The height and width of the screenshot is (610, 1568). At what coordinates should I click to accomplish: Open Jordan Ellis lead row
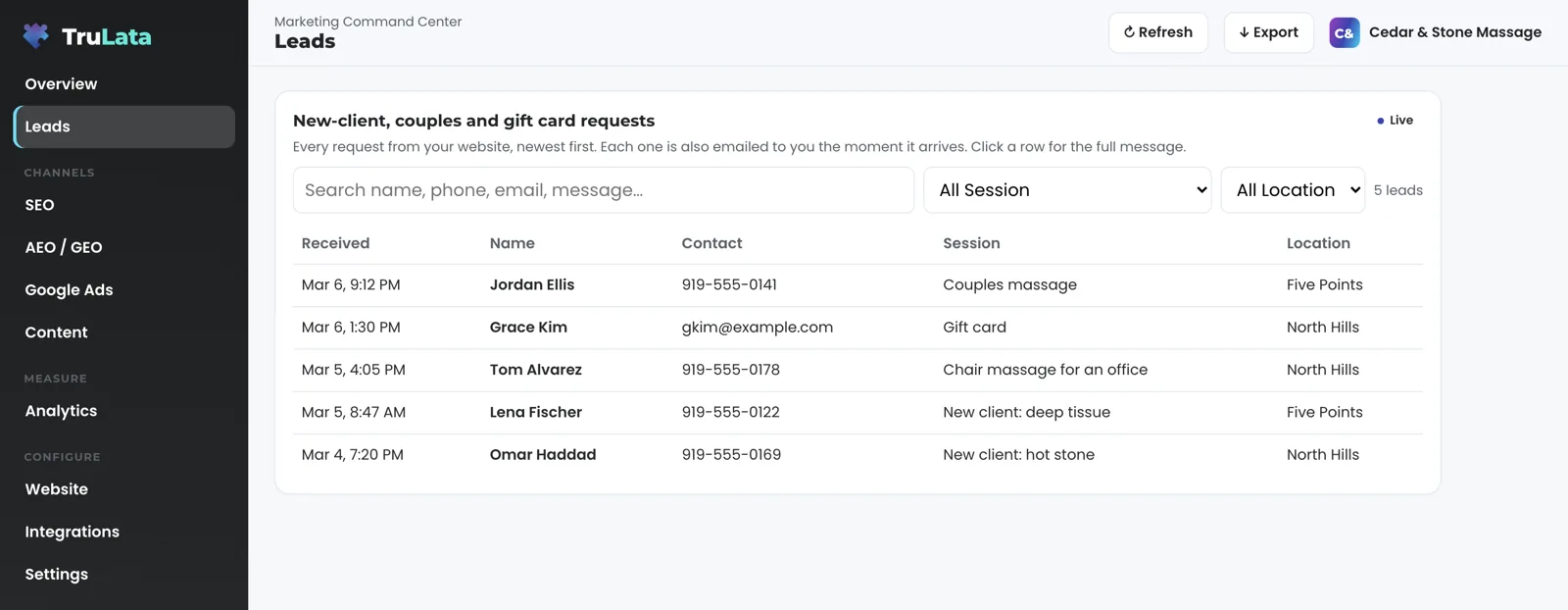click(857, 285)
